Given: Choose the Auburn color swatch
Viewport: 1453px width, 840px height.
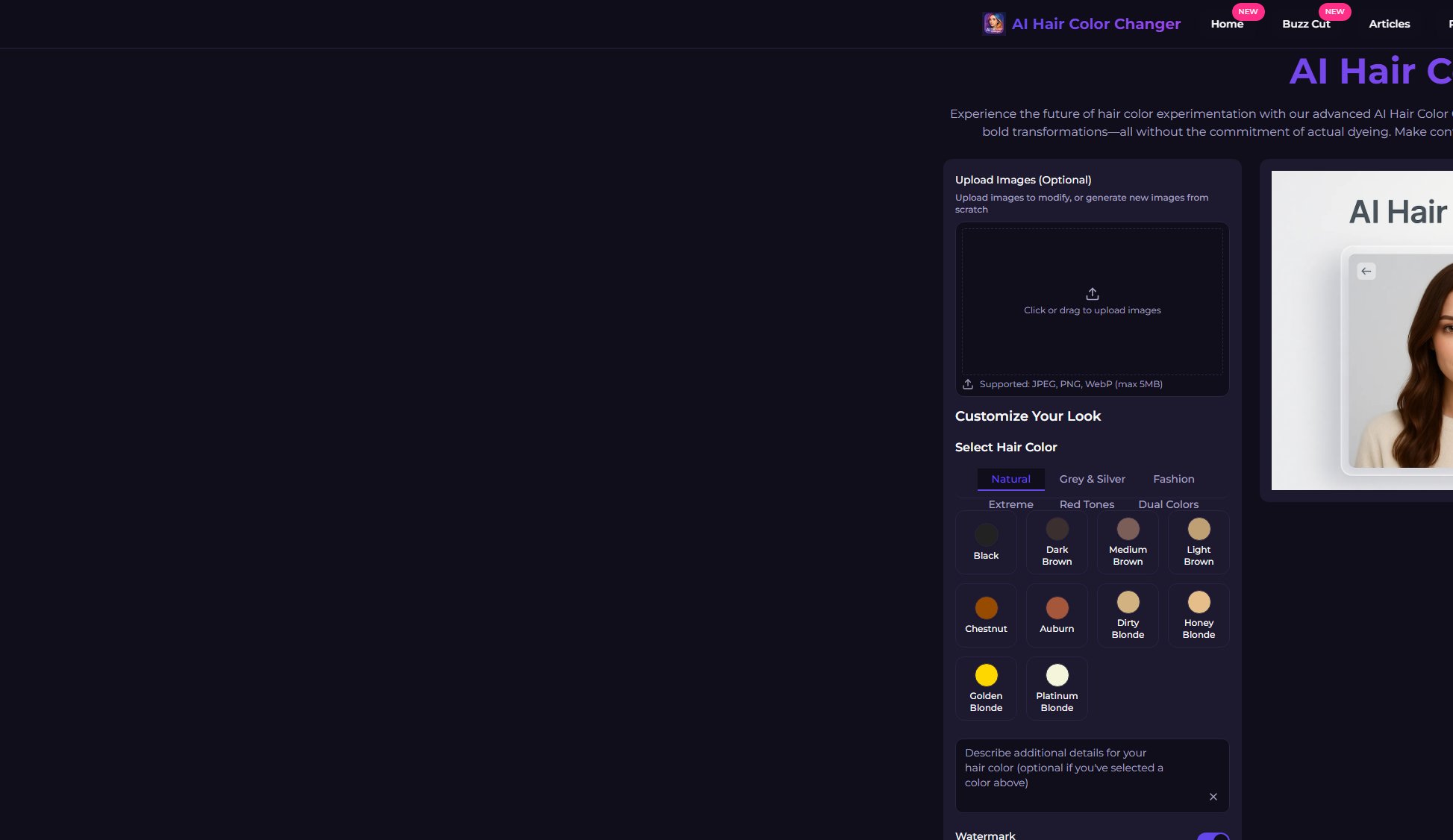Looking at the screenshot, I should 1057,615.
